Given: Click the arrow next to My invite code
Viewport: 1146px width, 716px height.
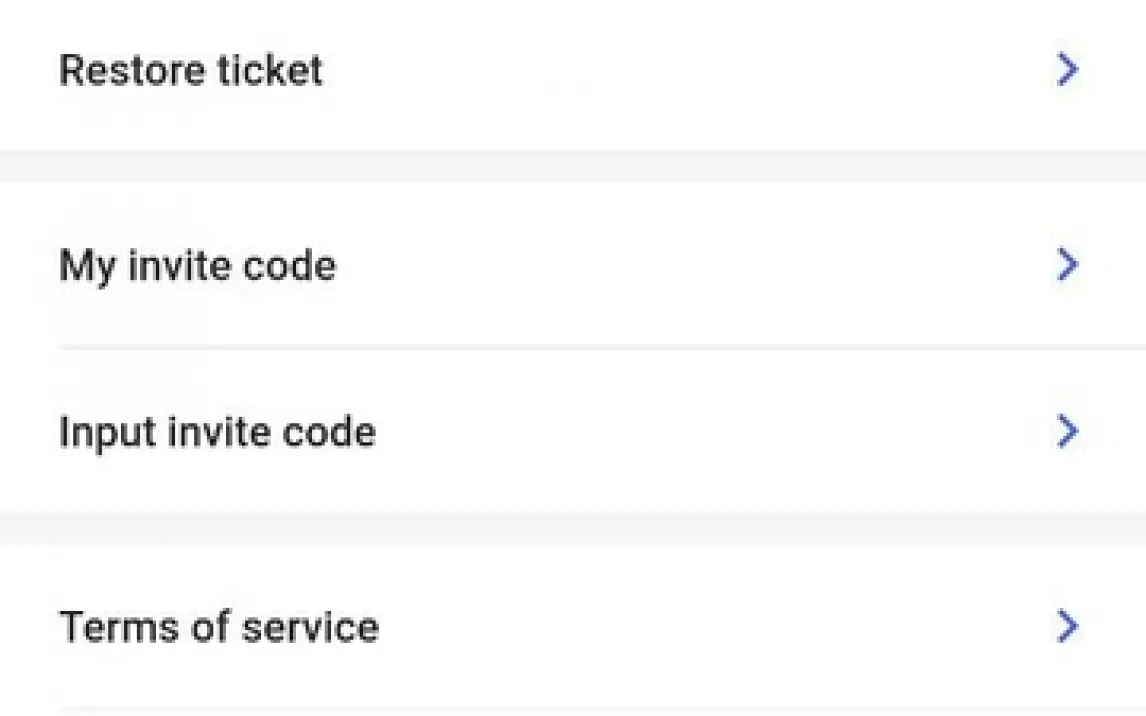Looking at the screenshot, I should (1068, 265).
